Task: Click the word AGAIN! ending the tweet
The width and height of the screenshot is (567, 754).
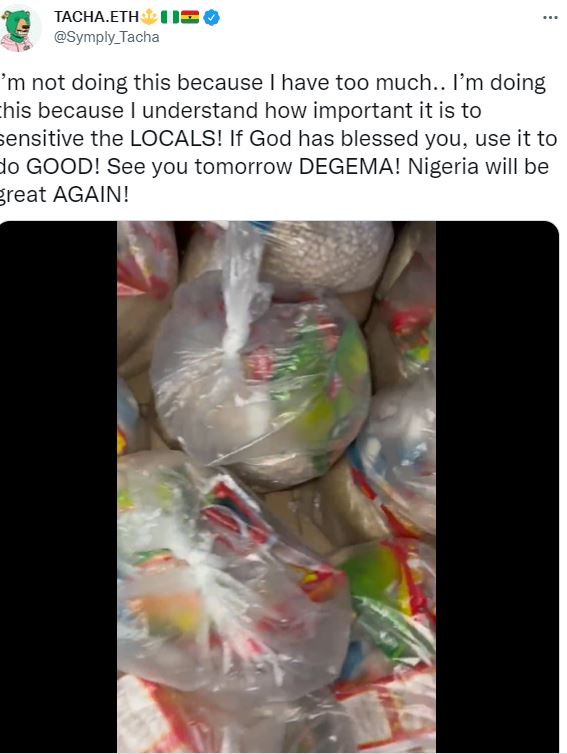Action: click(91, 195)
